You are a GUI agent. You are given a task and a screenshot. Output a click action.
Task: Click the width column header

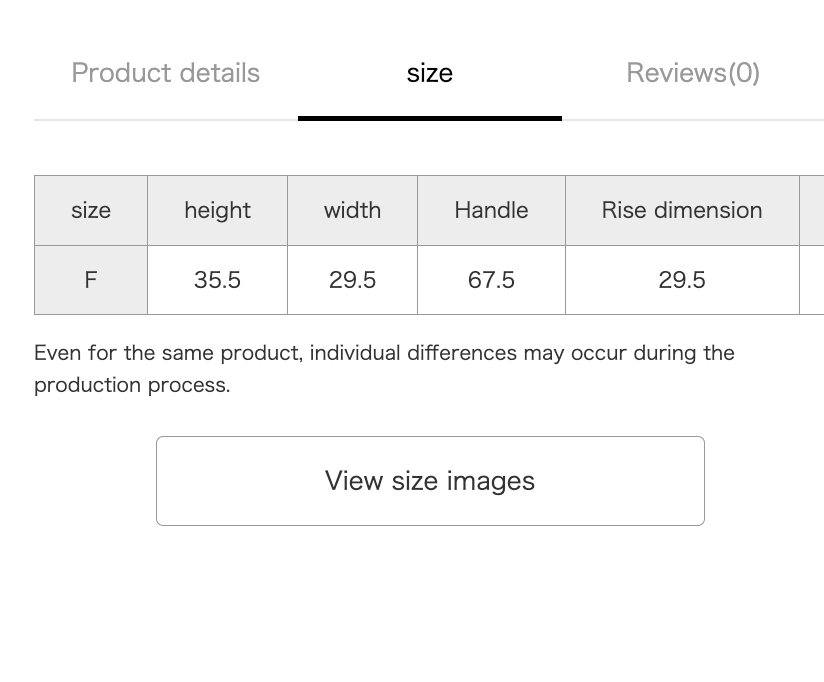point(353,210)
